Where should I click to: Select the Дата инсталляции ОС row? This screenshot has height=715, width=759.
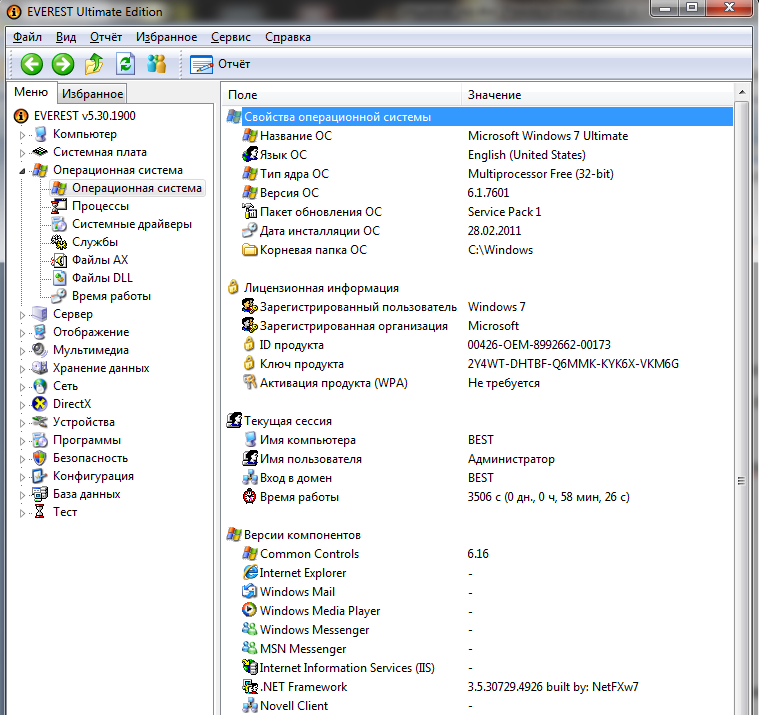[479, 231]
